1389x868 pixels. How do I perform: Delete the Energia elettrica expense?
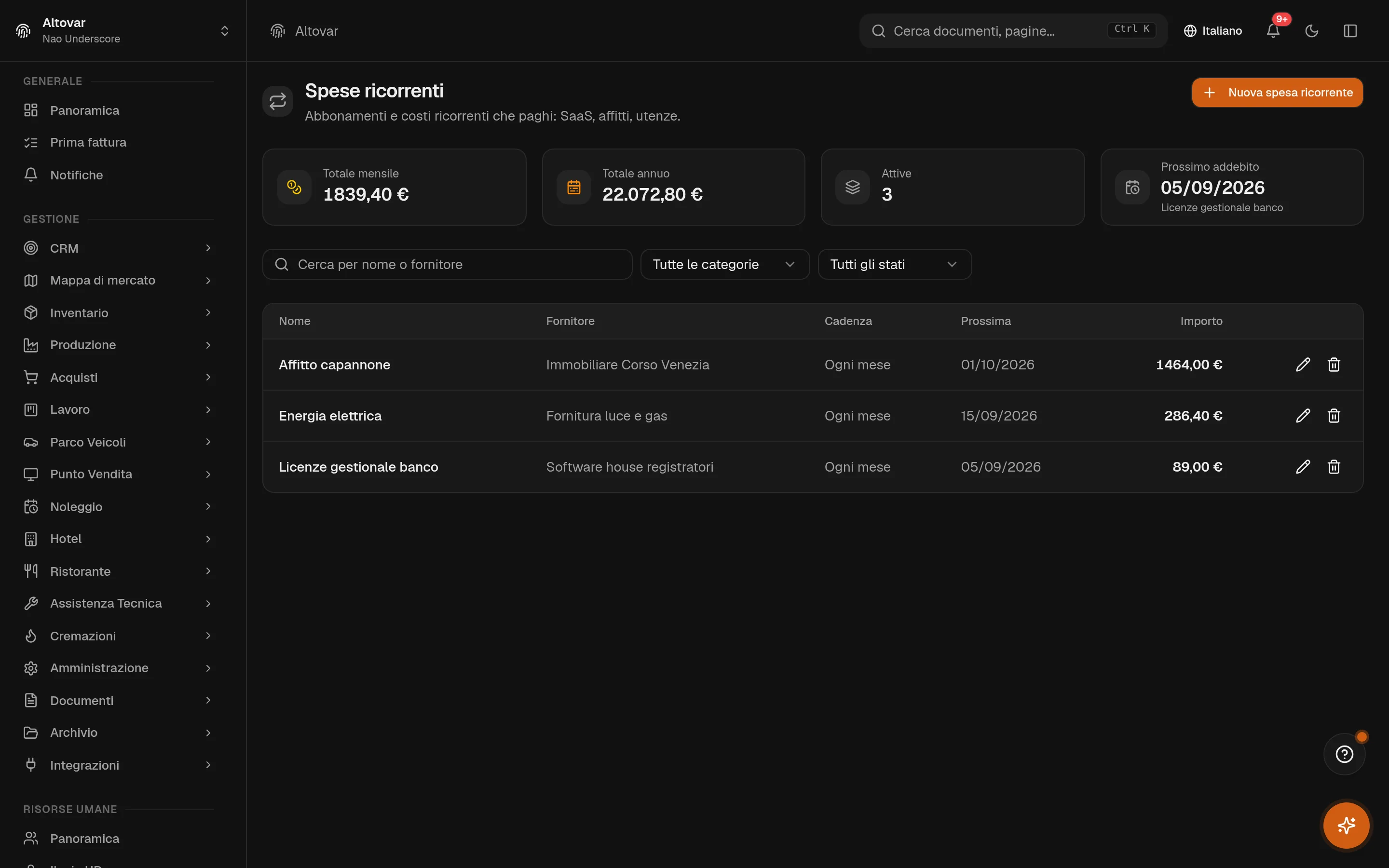(x=1334, y=416)
